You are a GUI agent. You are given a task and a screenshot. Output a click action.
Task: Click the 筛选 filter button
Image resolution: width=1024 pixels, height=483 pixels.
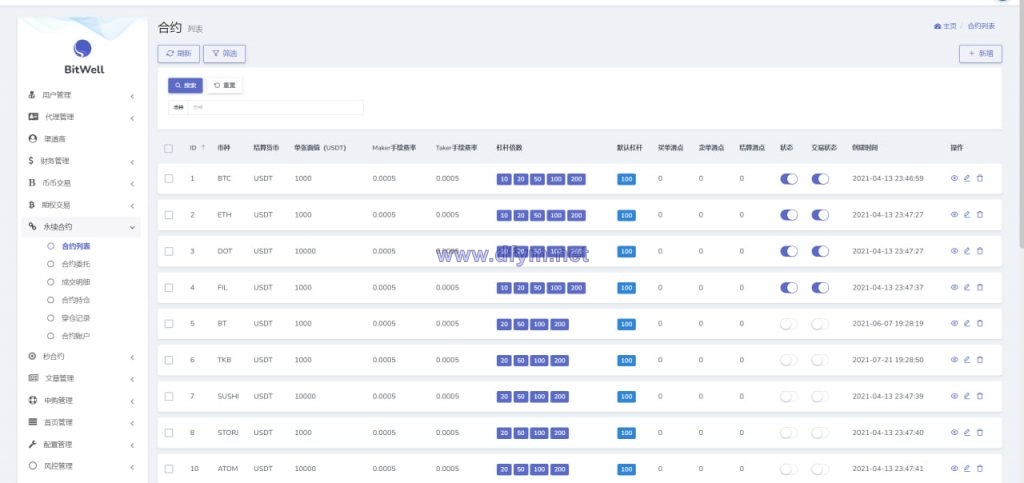point(224,54)
